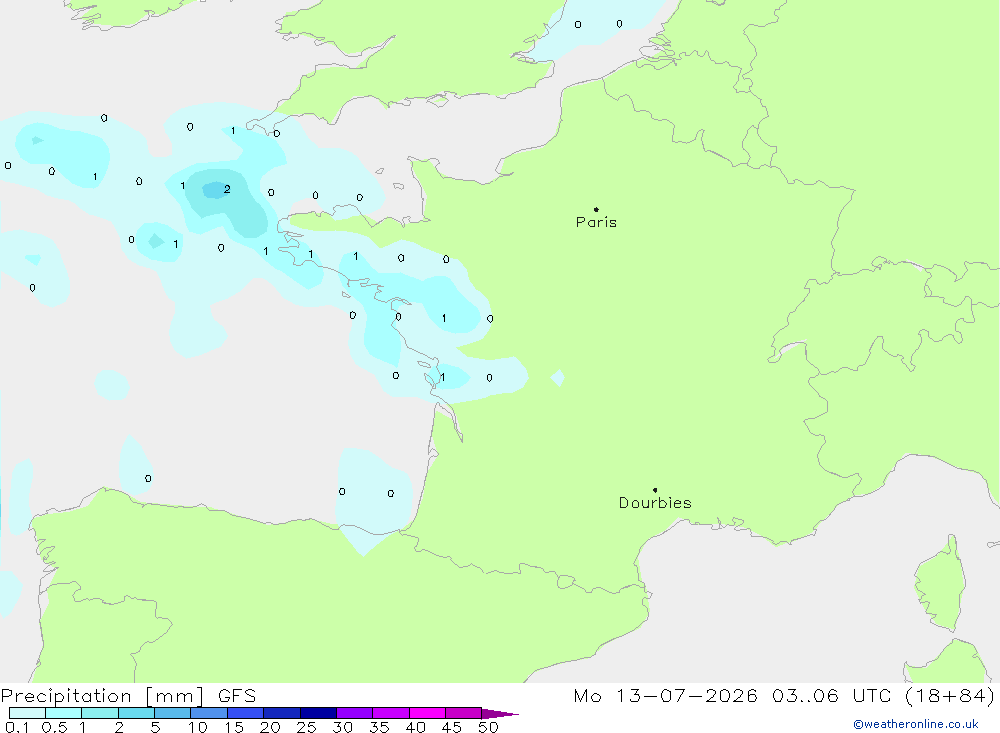The width and height of the screenshot is (1000, 733).
Task: Pick the 45–50 mm legend swatch
Action: coord(464,713)
